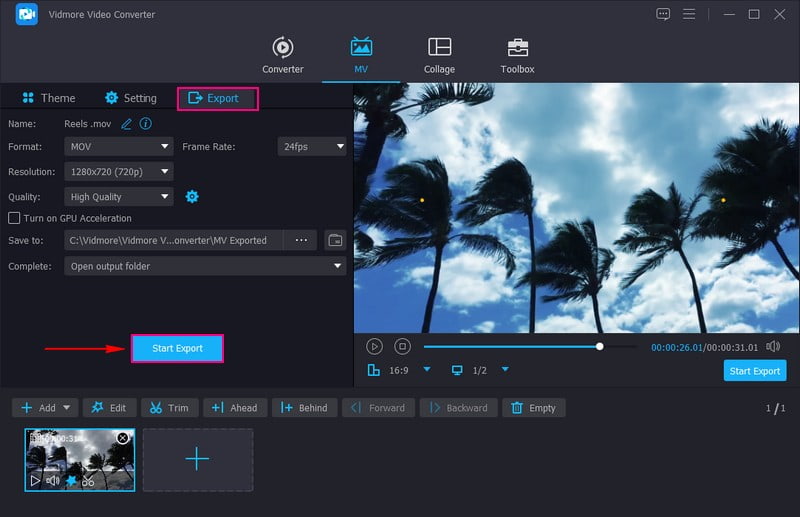Click the Trim button in the toolbar
The image size is (800, 517).
(x=169, y=408)
